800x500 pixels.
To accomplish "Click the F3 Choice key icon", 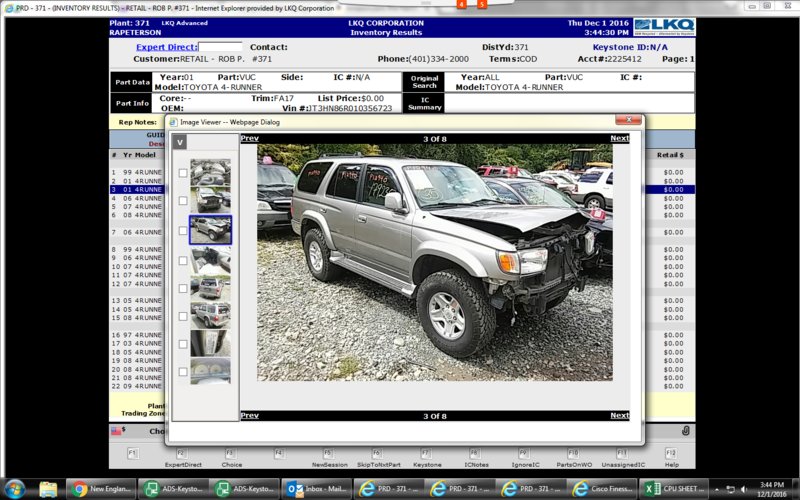I will 231,453.
